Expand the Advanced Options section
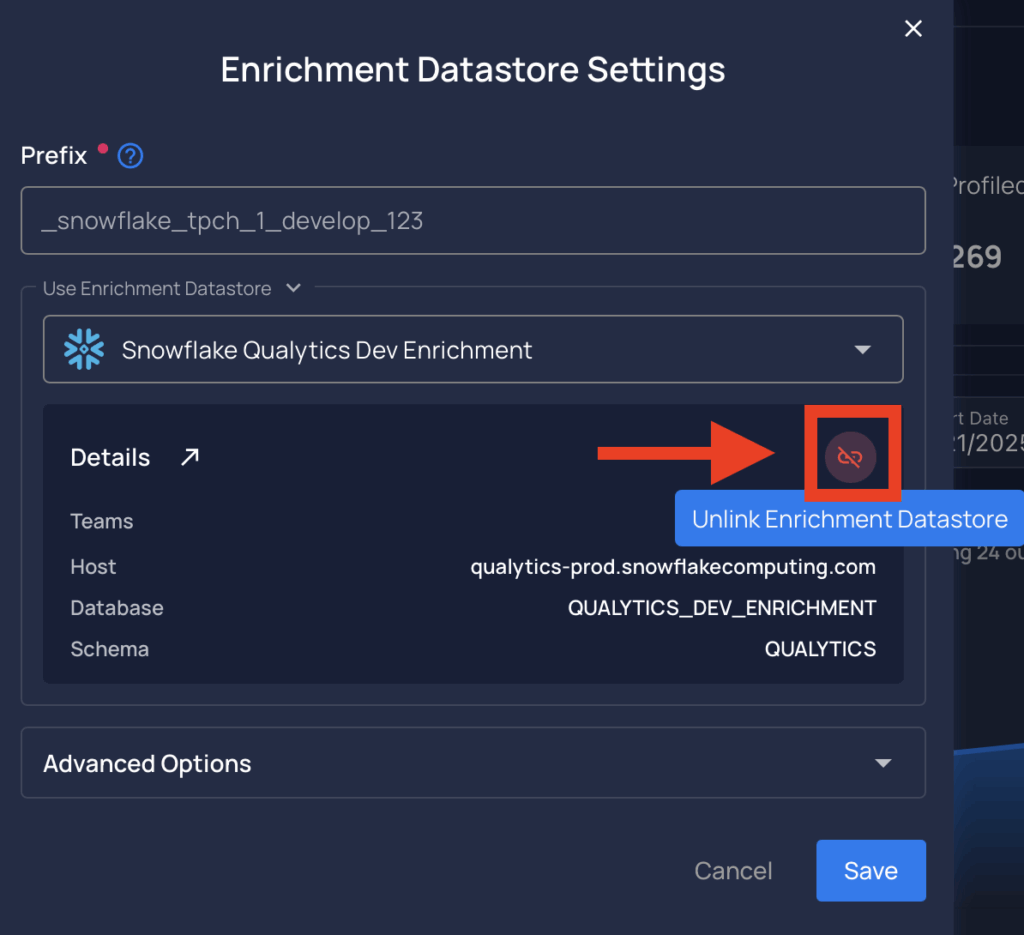The height and width of the screenshot is (935, 1024). [x=473, y=763]
